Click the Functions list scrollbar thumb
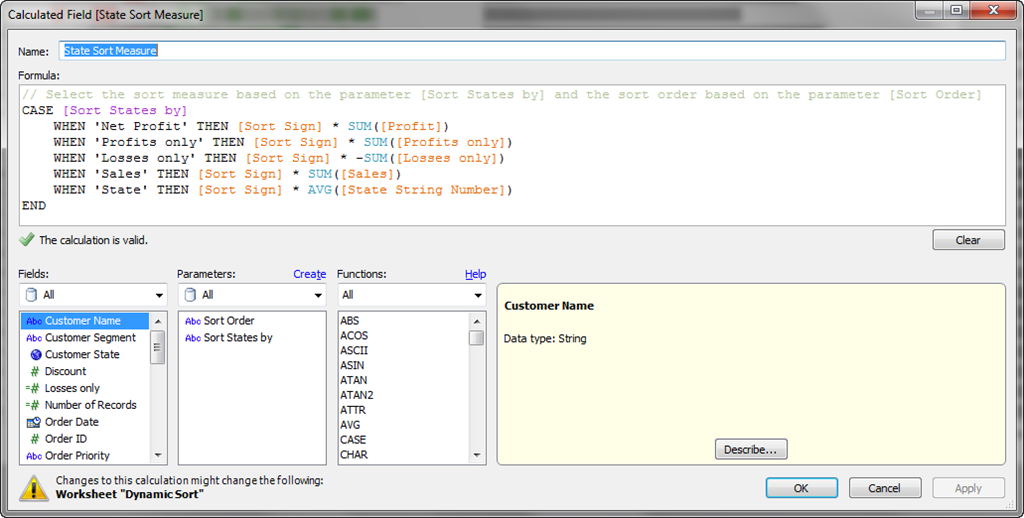 pyautogui.click(x=477, y=338)
